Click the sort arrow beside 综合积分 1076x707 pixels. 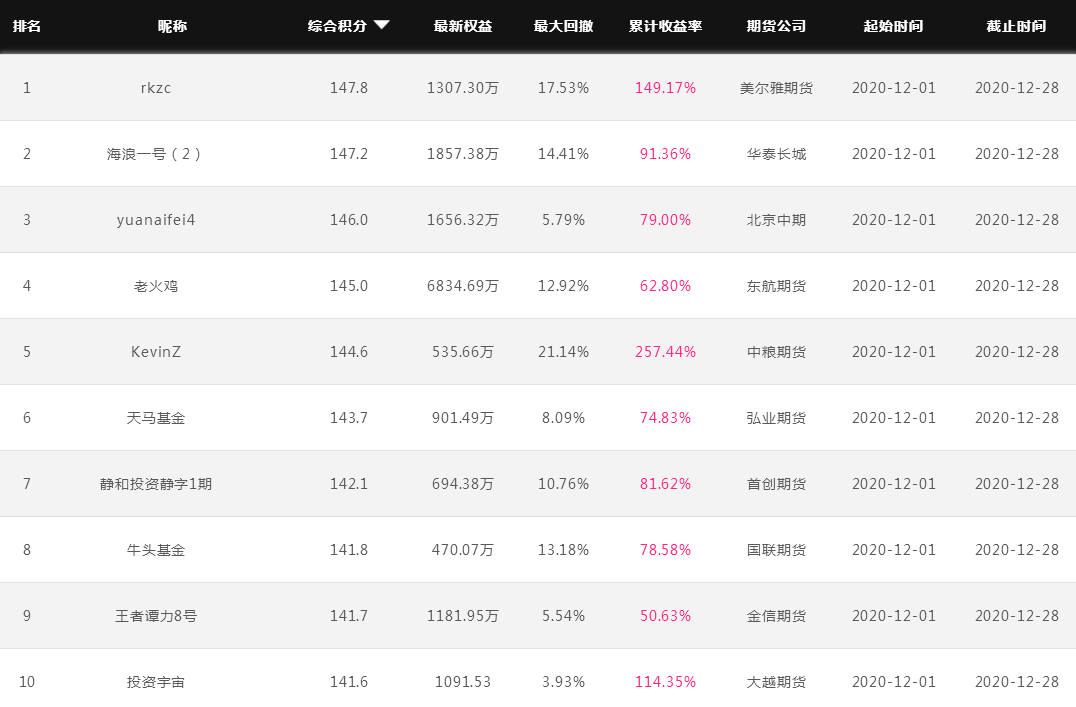pos(382,25)
